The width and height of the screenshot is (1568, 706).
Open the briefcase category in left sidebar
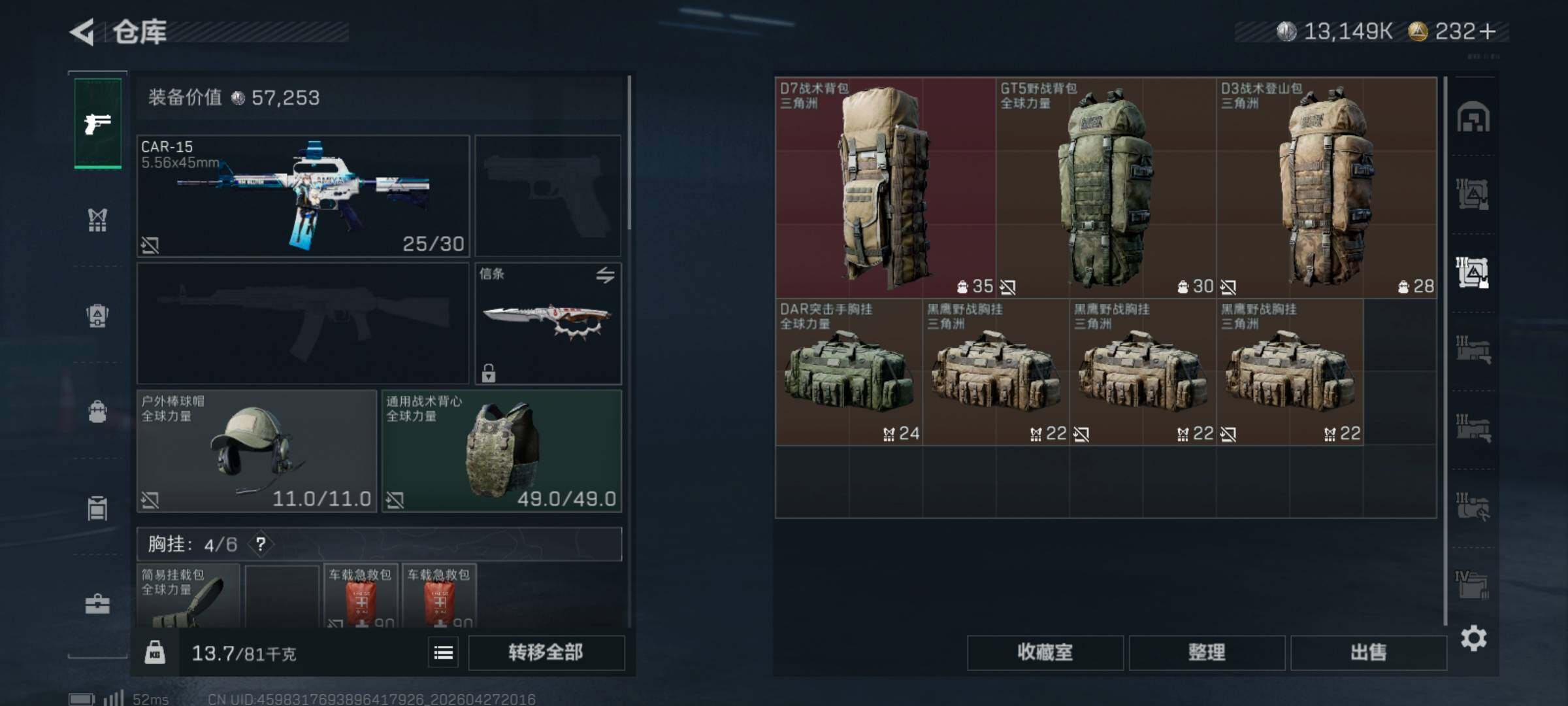point(97,603)
